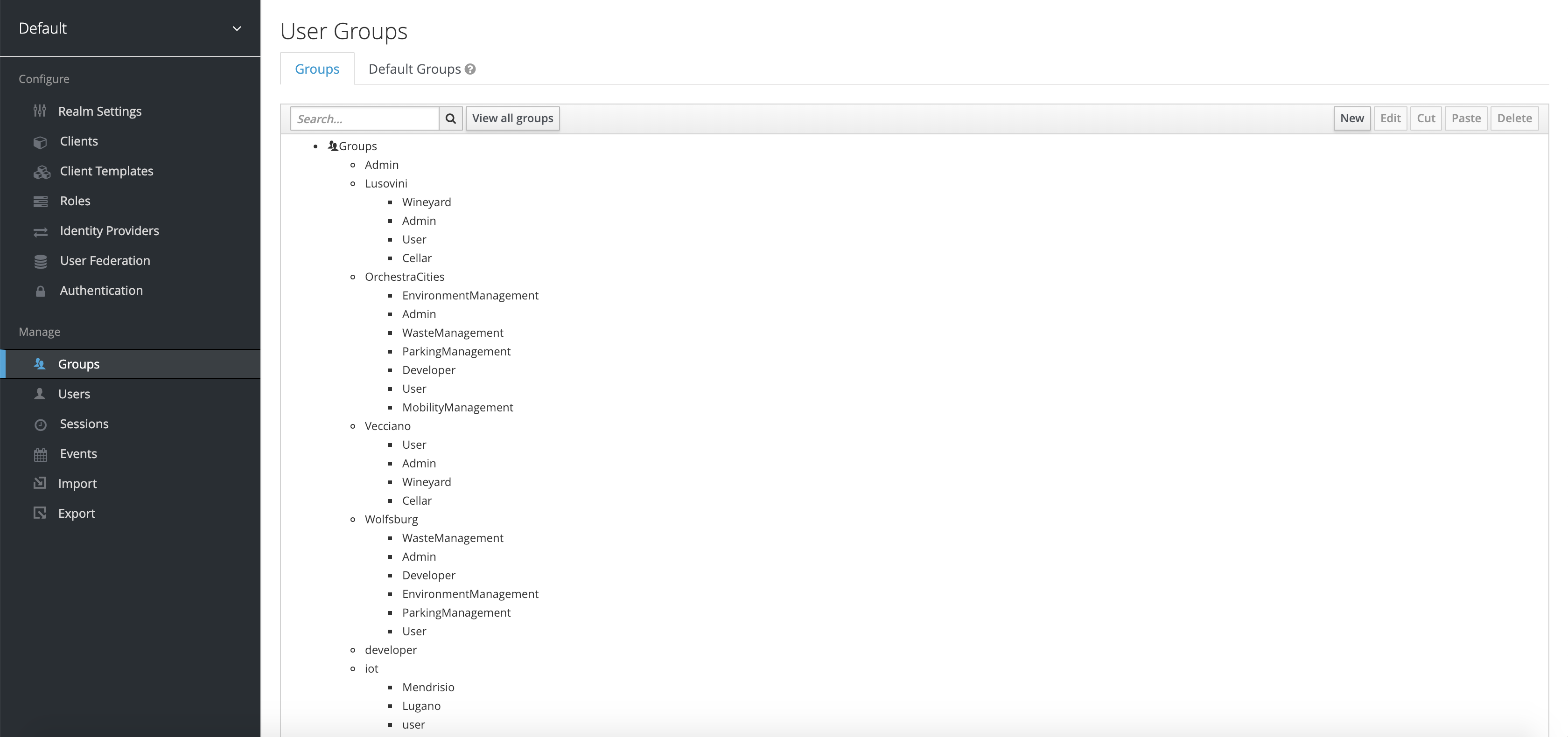Select the Lusovini group node
This screenshot has width=1568, height=737.
pos(386,184)
